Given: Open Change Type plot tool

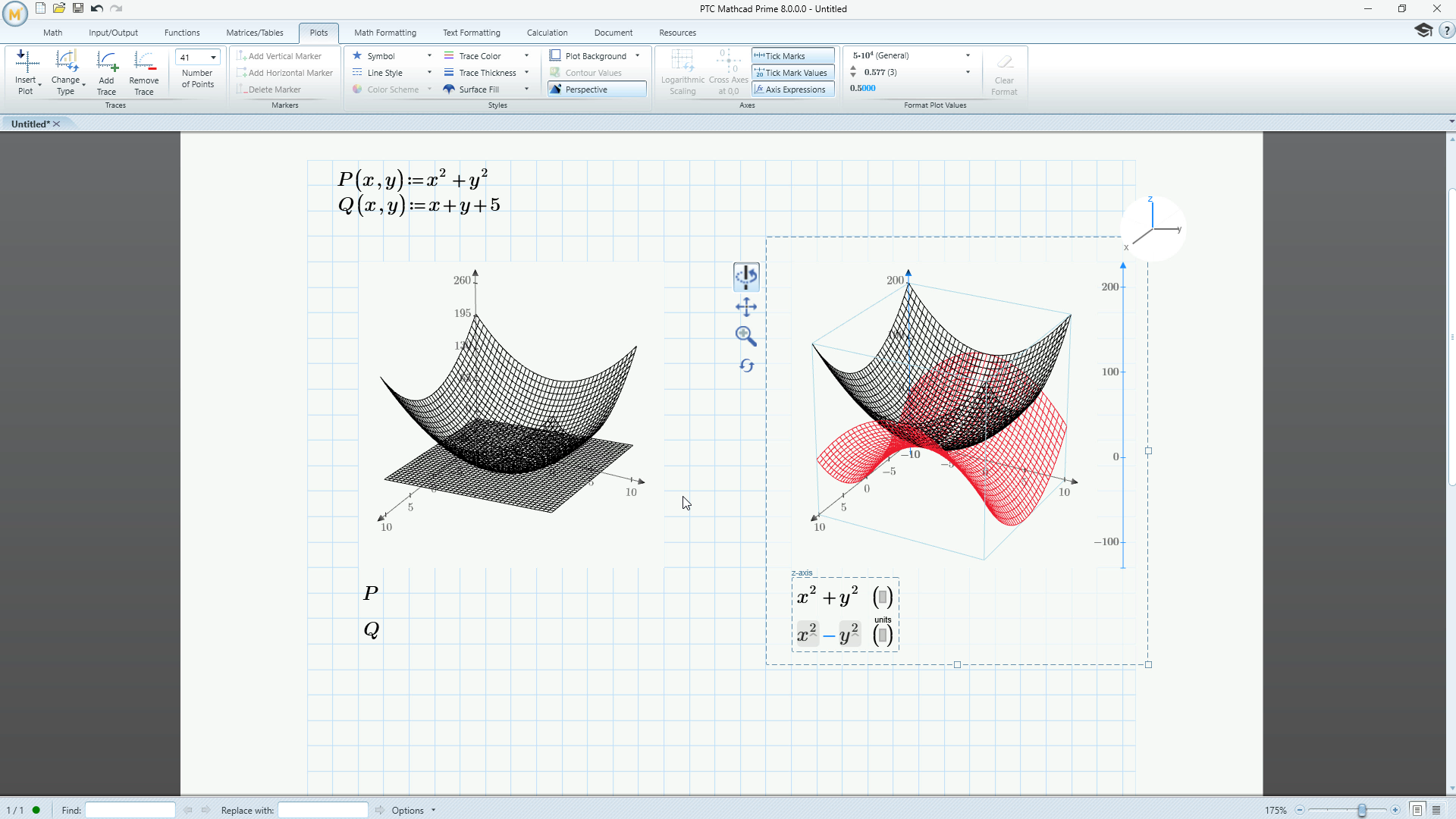Looking at the screenshot, I should pyautogui.click(x=67, y=73).
